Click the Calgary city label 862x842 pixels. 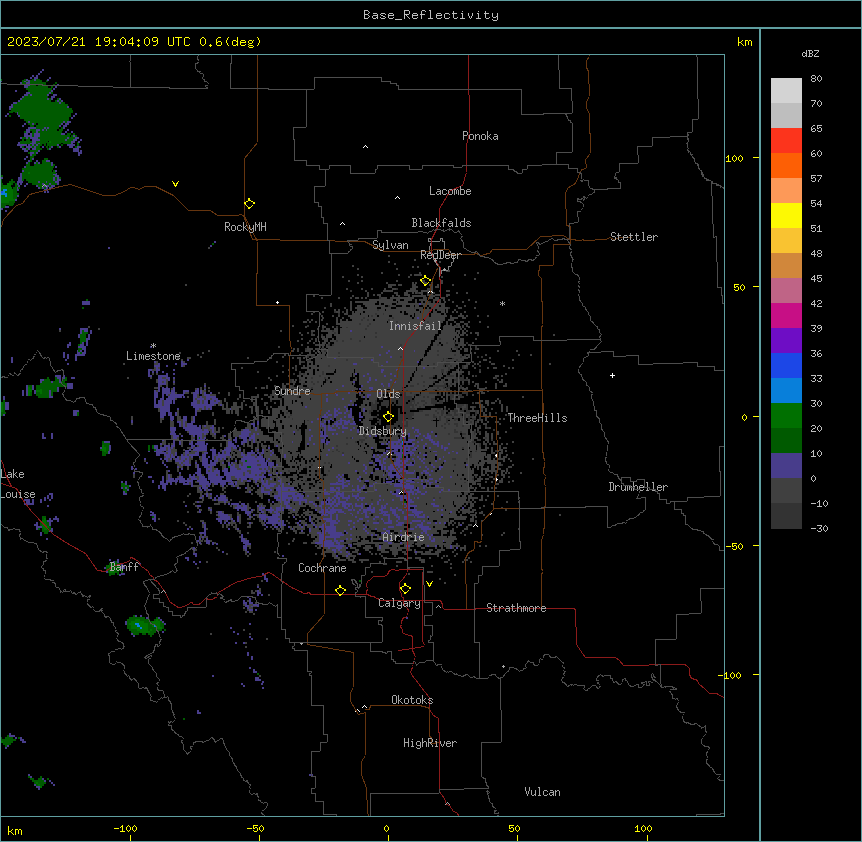[399, 603]
